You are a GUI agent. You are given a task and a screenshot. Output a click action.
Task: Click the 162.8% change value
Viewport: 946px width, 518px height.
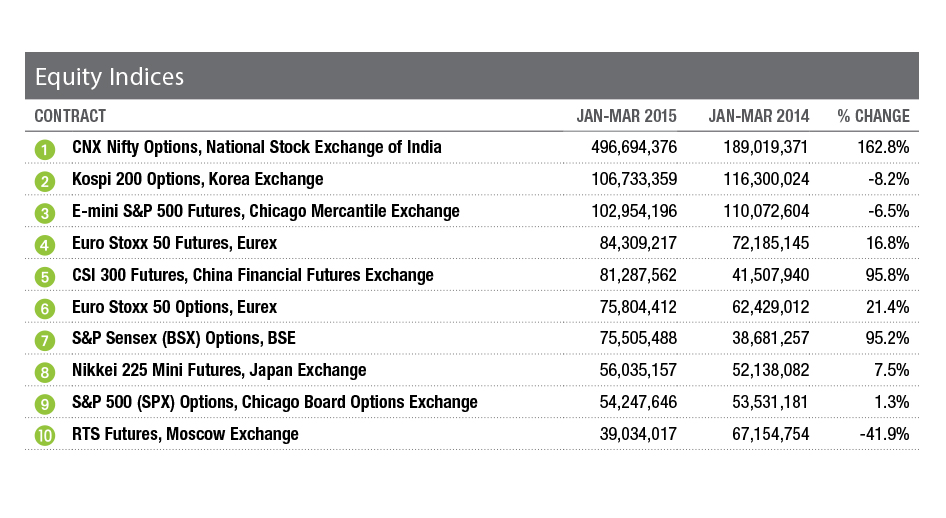coord(885,148)
